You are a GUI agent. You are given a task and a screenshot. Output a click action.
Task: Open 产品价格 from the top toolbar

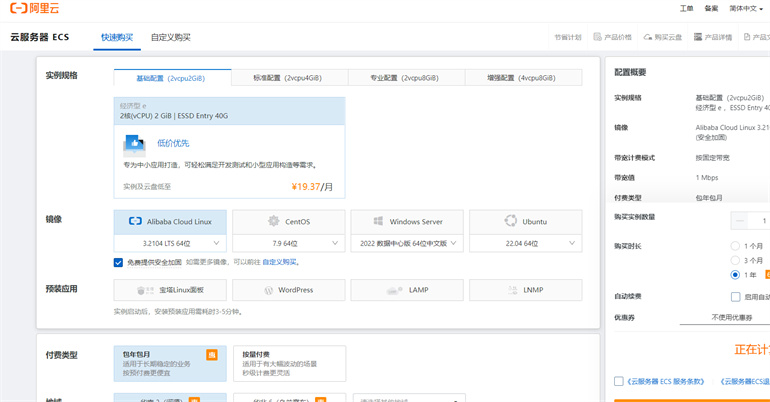612,37
